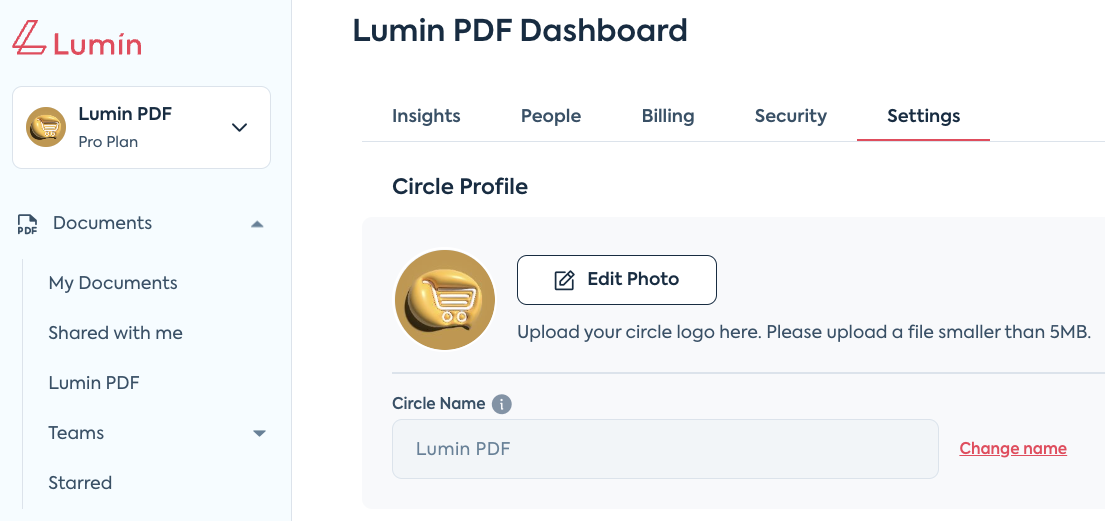This screenshot has height=521, width=1105.
Task: Switch to the Insights tab
Action: [x=426, y=116]
